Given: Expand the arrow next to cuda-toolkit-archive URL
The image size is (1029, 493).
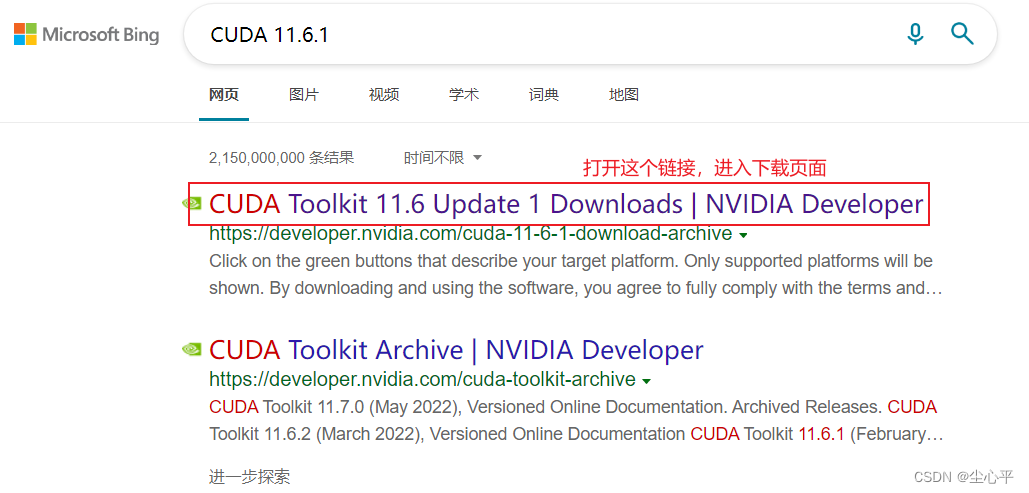Looking at the screenshot, I should point(646,381).
